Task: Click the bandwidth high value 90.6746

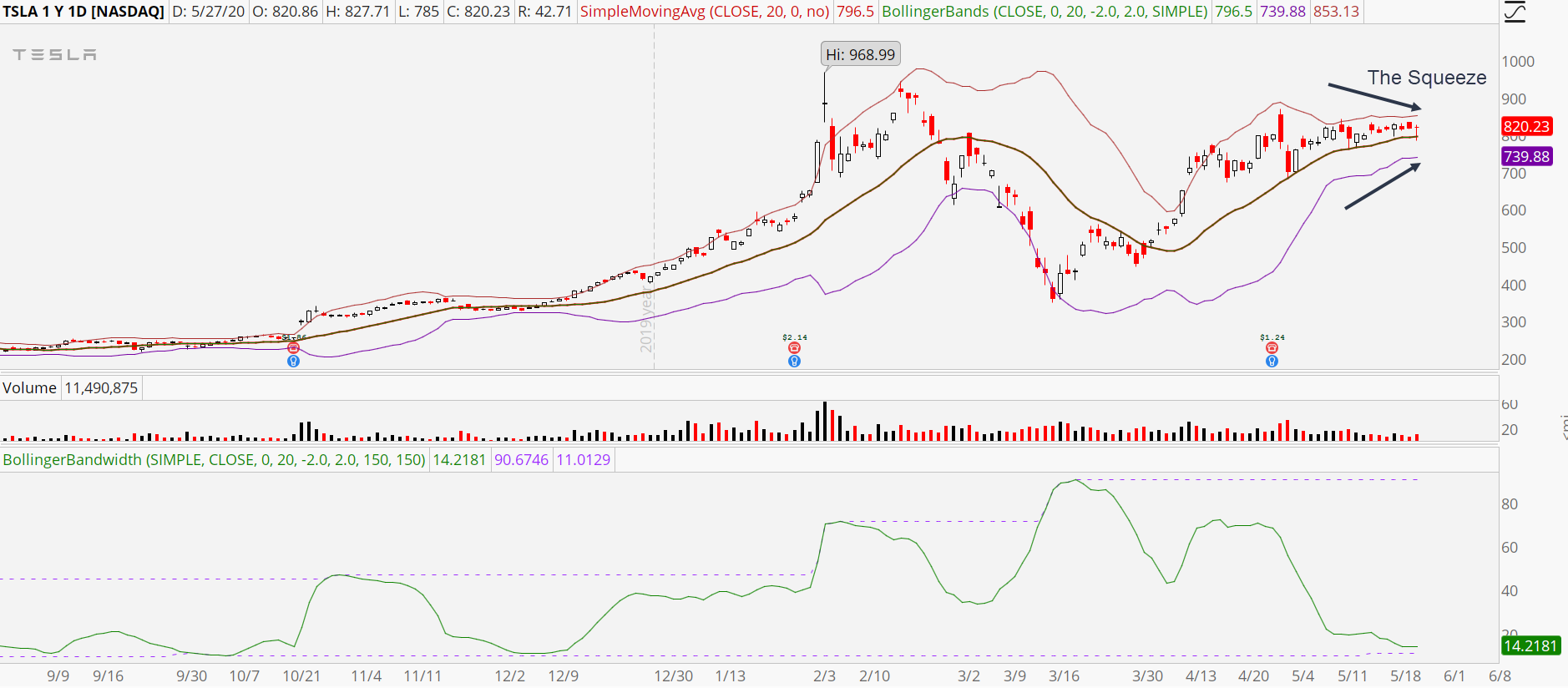Action: pyautogui.click(x=522, y=459)
